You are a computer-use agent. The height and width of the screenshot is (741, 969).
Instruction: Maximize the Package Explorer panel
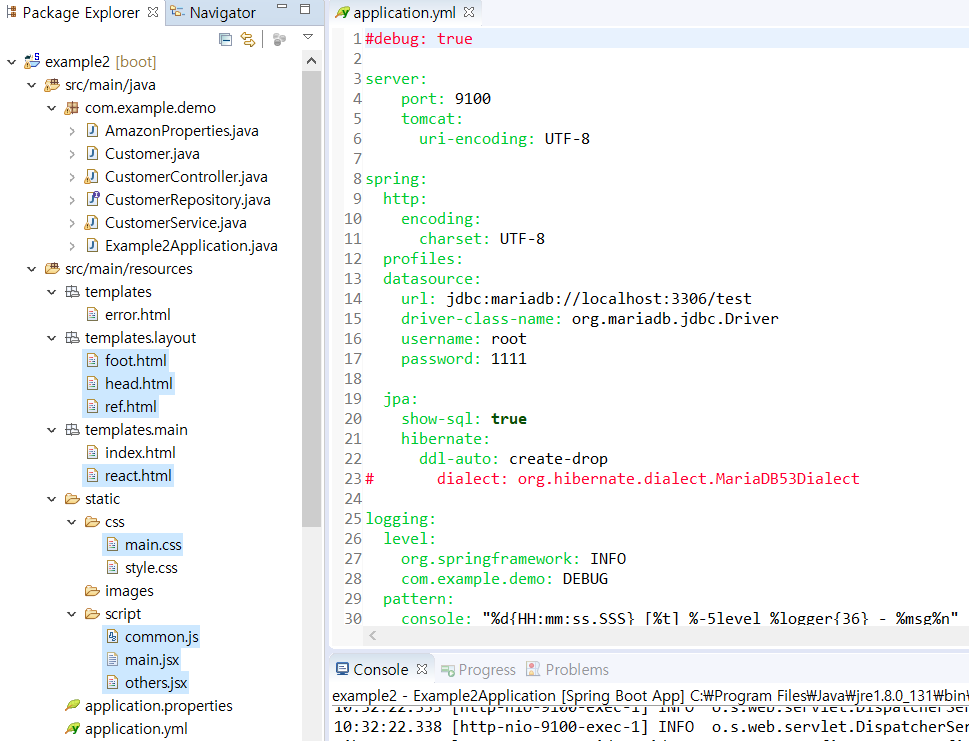coord(305,9)
